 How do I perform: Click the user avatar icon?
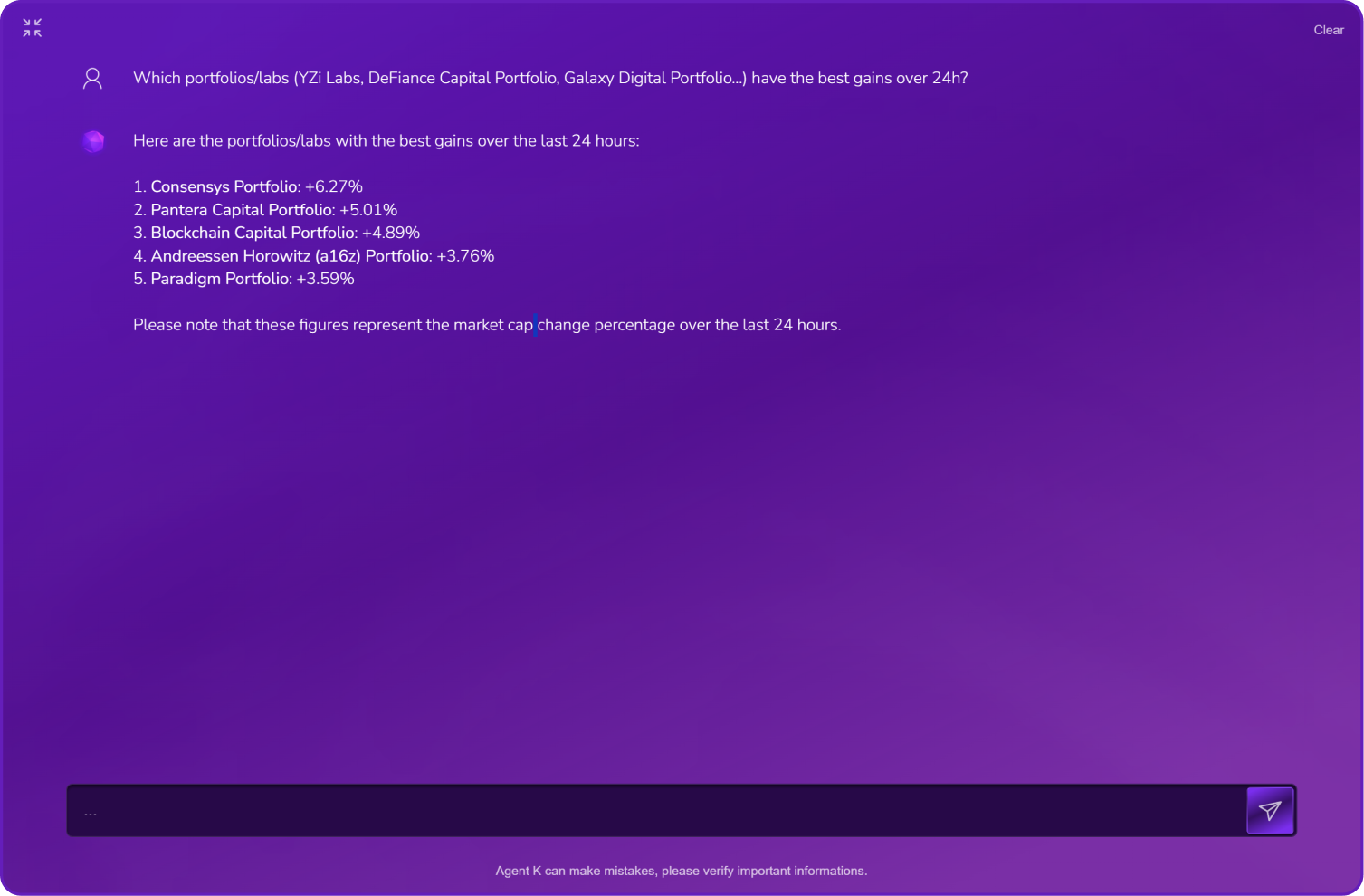pos(92,79)
